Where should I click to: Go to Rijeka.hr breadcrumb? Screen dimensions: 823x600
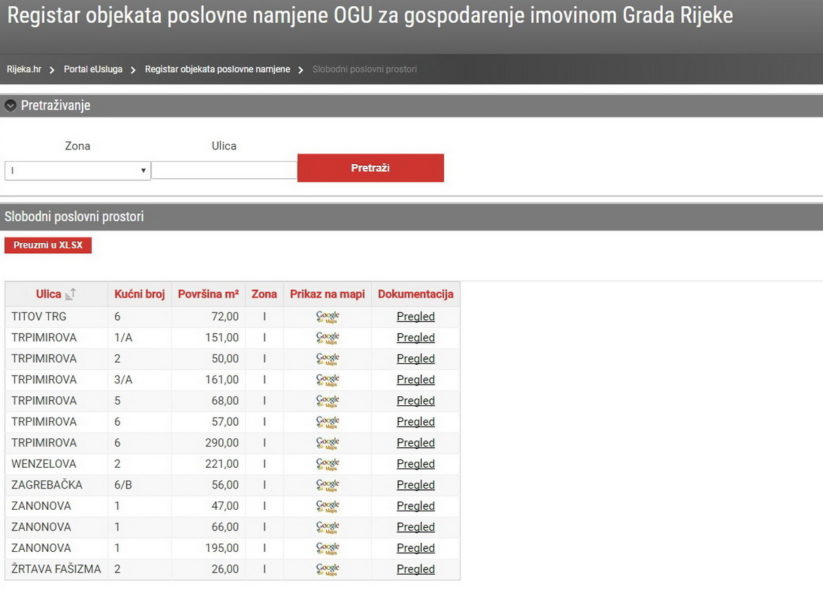pyautogui.click(x=24, y=69)
